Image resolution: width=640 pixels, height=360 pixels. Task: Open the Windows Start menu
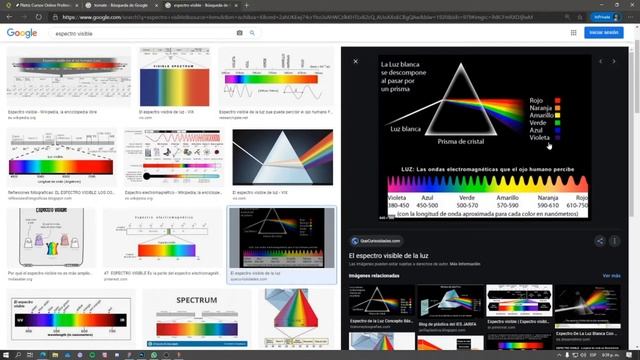point(6,355)
